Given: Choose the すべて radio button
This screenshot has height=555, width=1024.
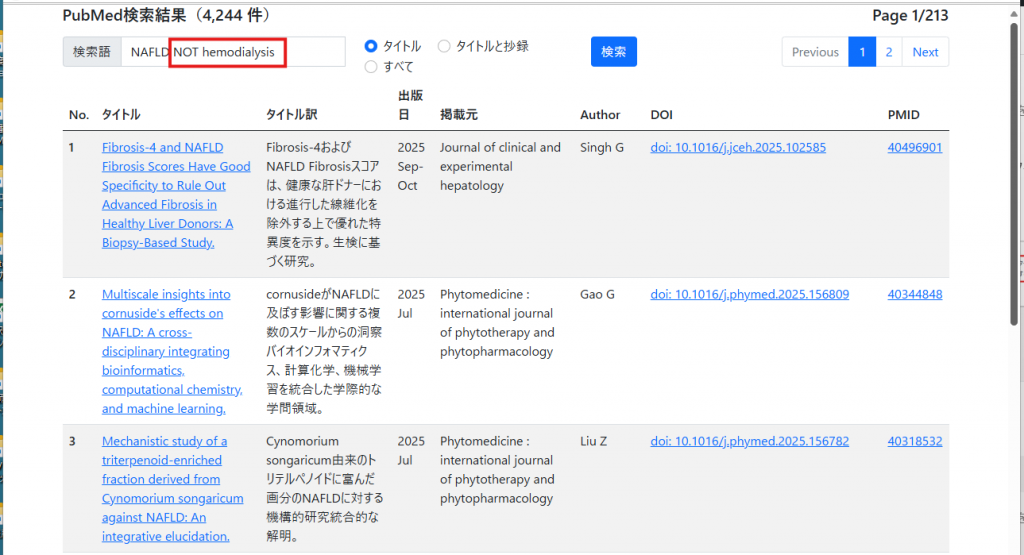Looking at the screenshot, I should pyautogui.click(x=371, y=67).
